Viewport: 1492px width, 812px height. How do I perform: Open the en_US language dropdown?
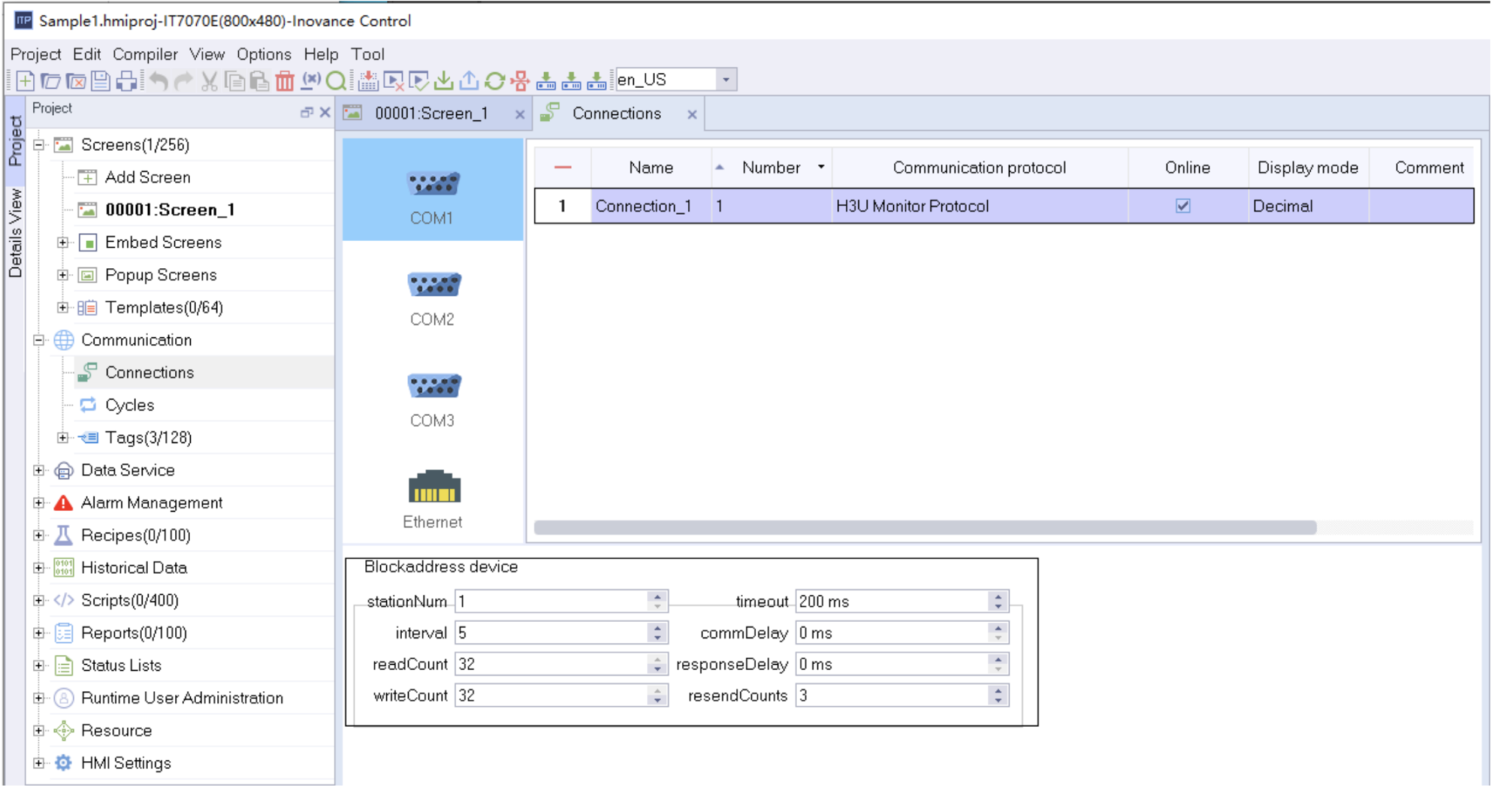tap(726, 80)
